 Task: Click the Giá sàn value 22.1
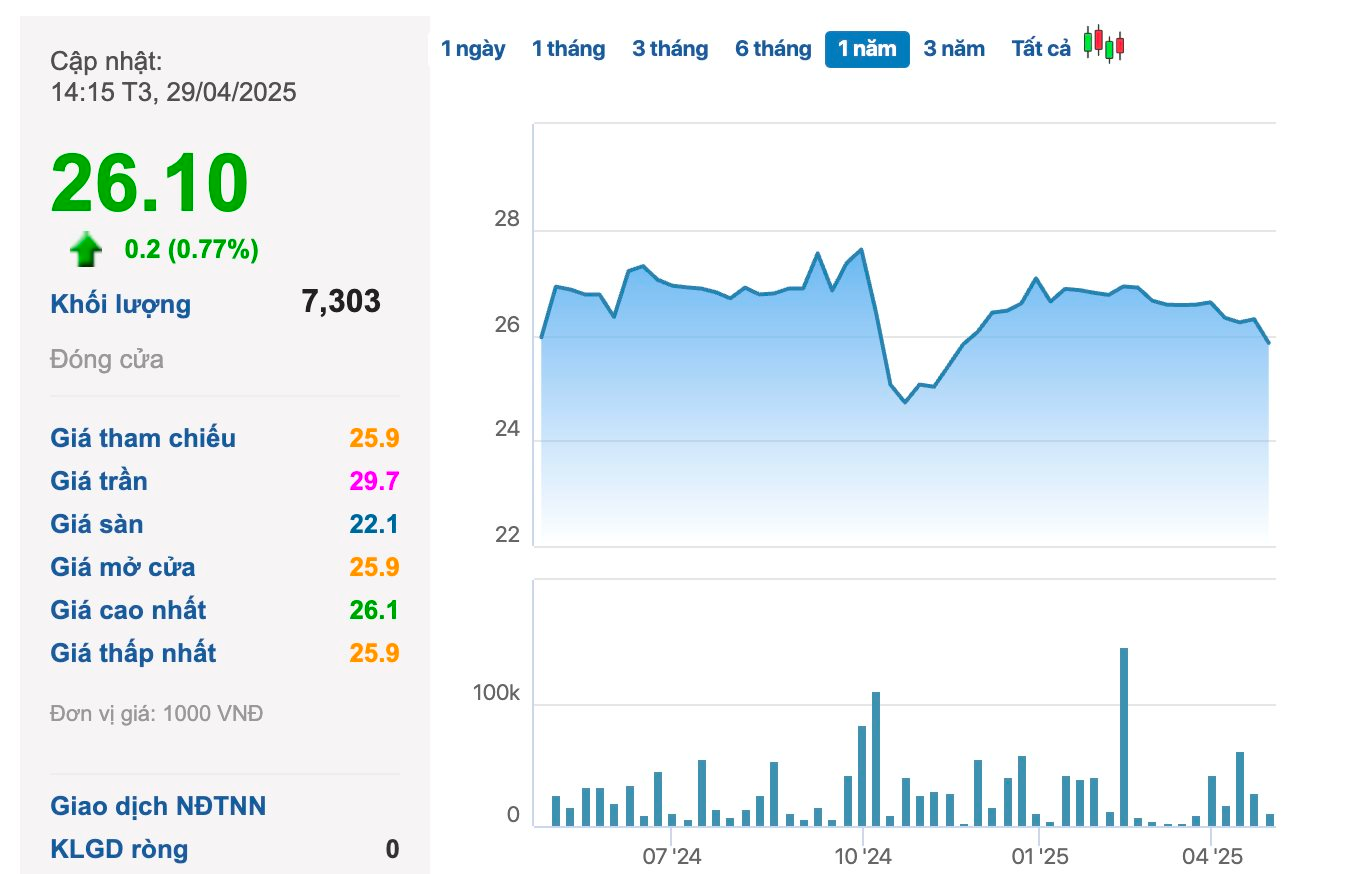(374, 524)
